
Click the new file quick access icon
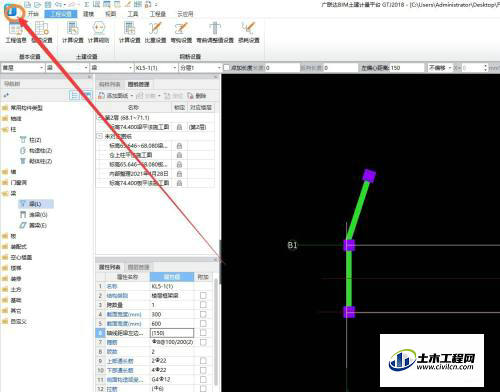pyautogui.click(x=28, y=4)
